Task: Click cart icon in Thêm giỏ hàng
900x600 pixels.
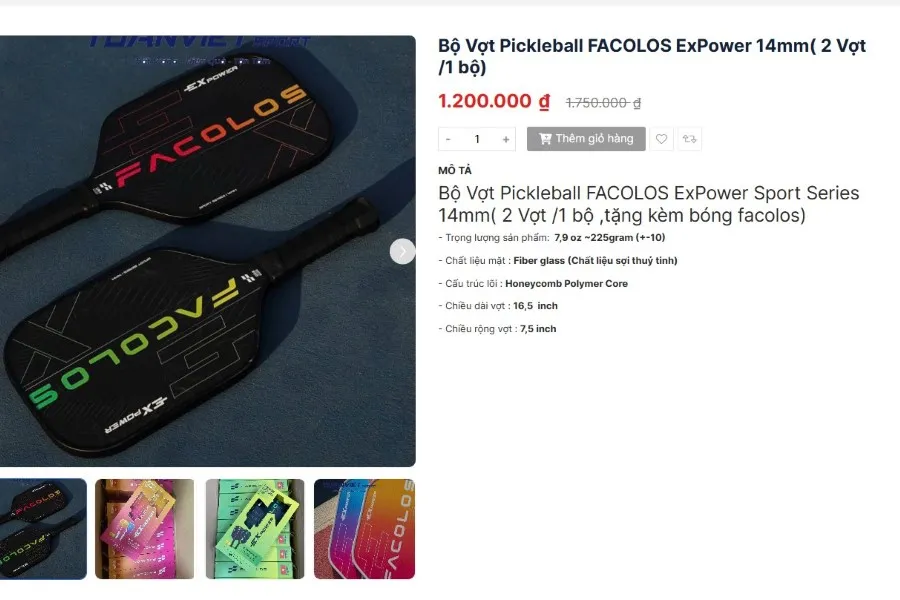Action: pyautogui.click(x=545, y=138)
